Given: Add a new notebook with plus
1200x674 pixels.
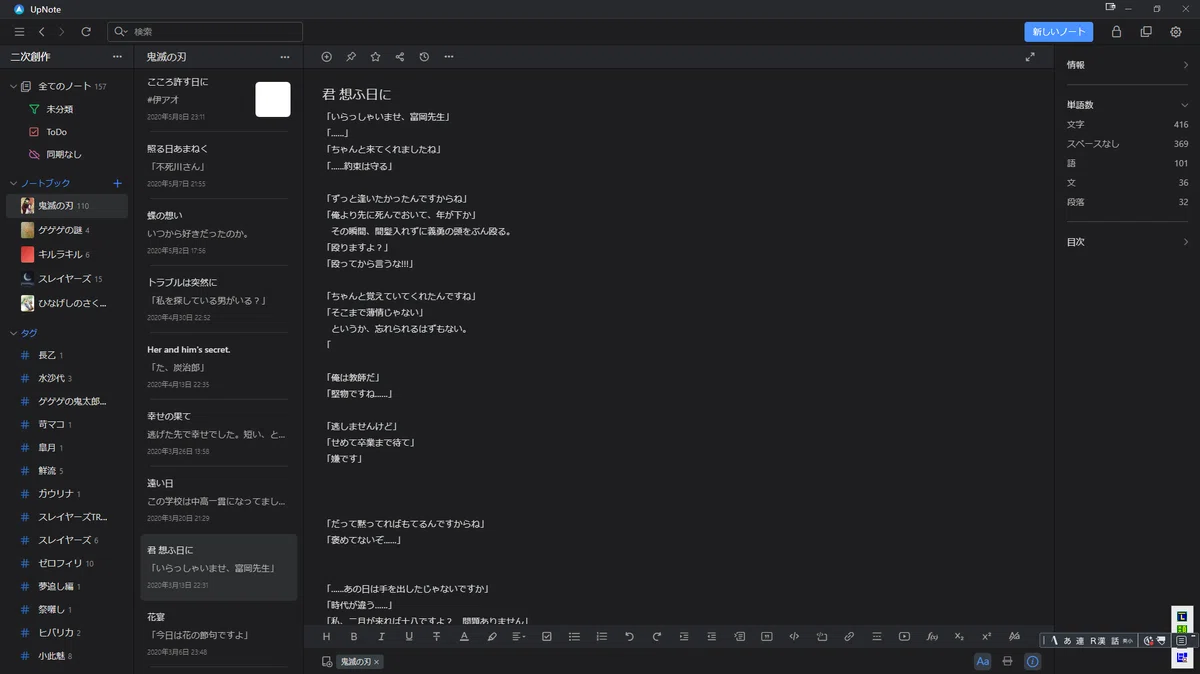Looking at the screenshot, I should 117,183.
